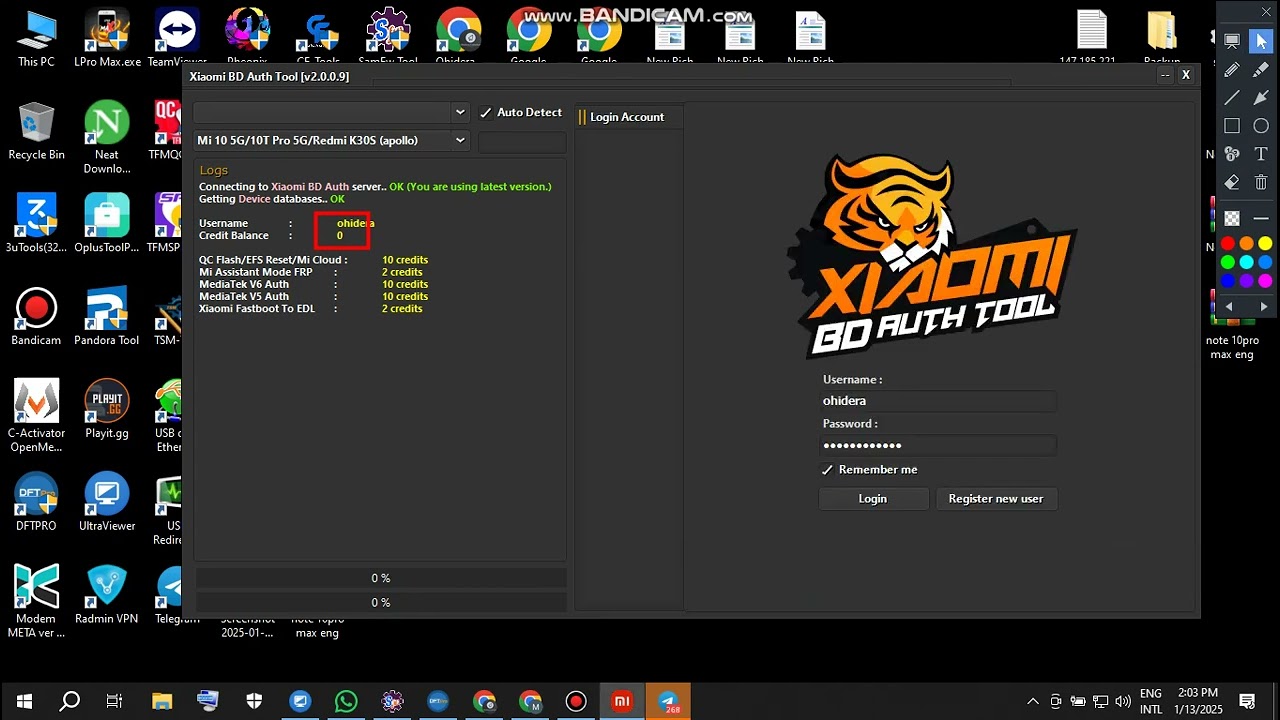This screenshot has width=1280, height=720.
Task: Click the Xiaomi Fastboot To EDL log line
Action: click(310, 309)
